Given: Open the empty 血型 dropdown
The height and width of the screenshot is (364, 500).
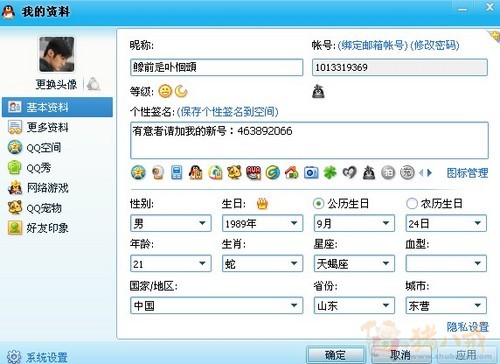Looking at the screenshot, I should (x=446, y=264).
